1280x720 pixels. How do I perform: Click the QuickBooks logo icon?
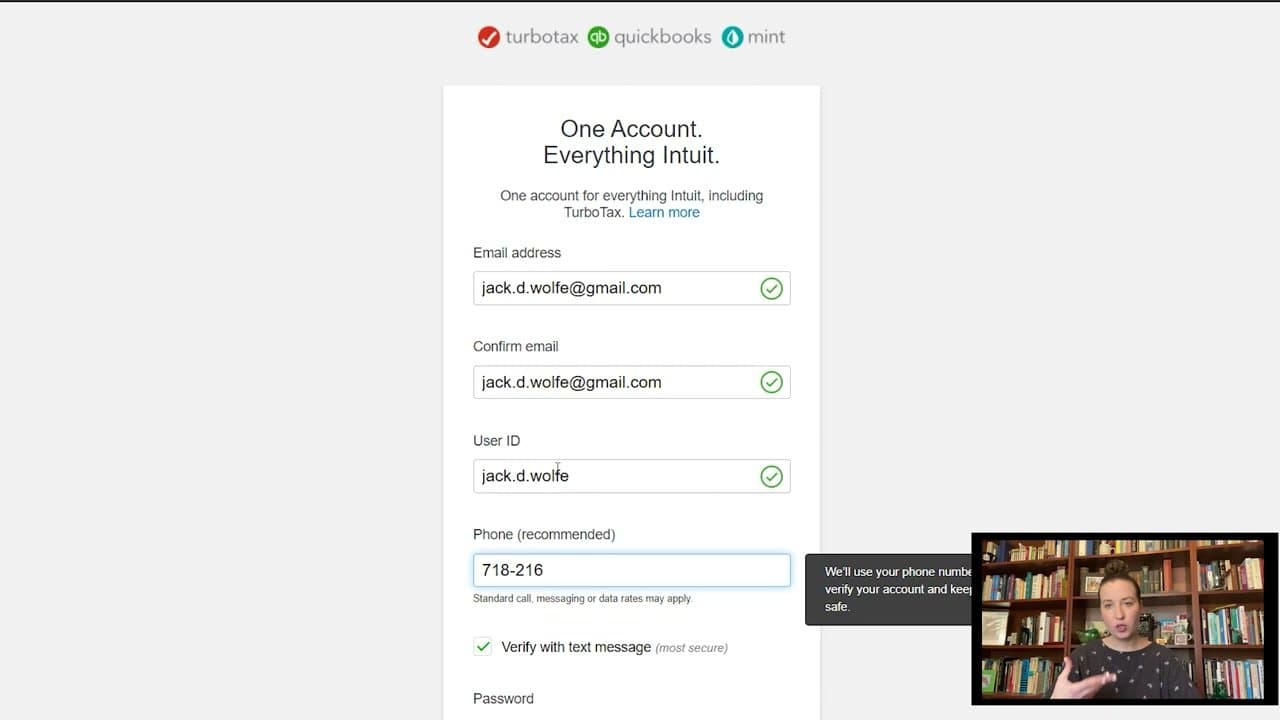coord(597,37)
